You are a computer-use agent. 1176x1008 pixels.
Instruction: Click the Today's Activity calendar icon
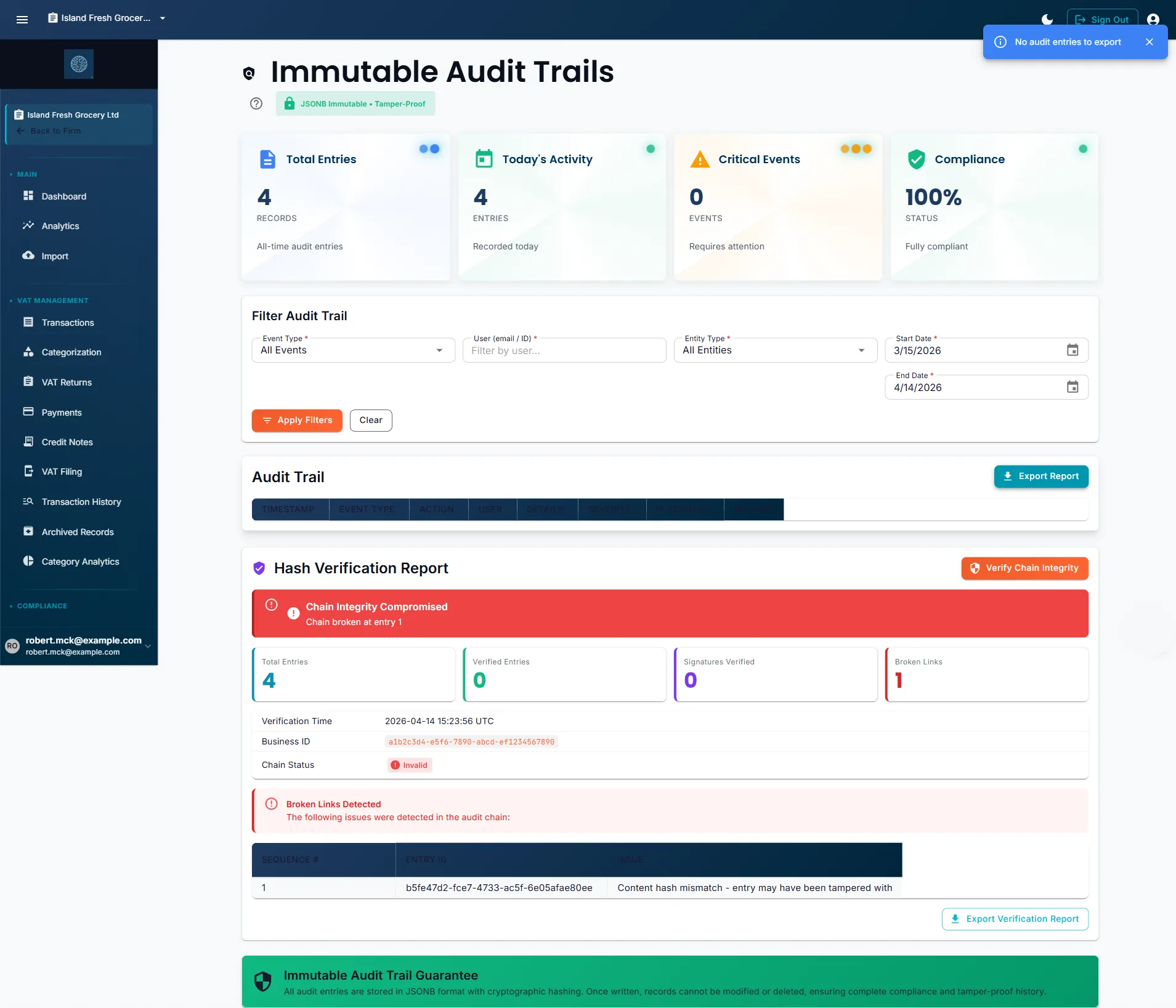click(x=484, y=159)
